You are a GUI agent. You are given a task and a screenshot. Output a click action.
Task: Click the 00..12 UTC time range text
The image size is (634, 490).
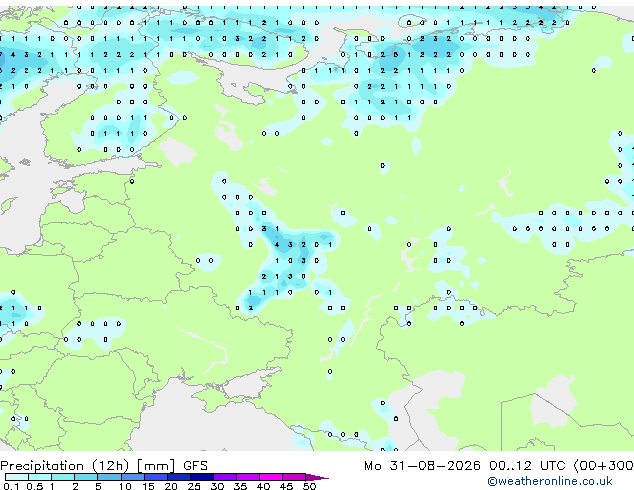point(527,466)
